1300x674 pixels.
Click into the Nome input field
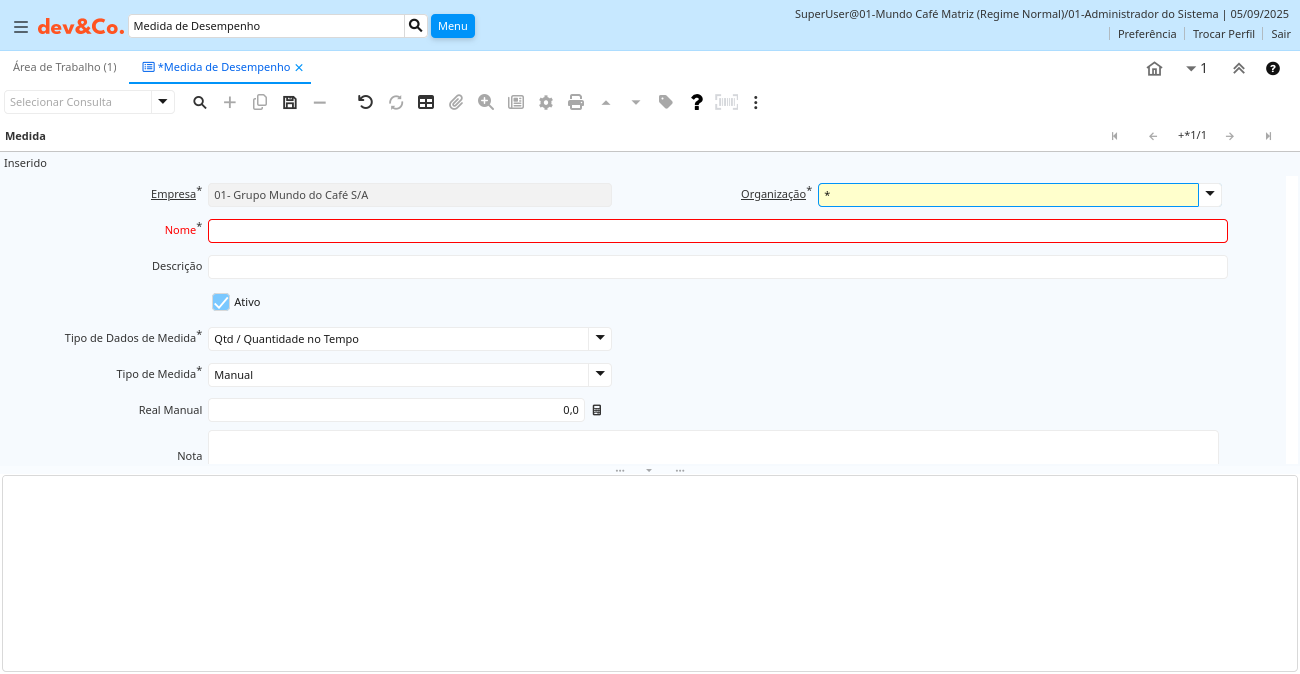pyautogui.click(x=717, y=231)
